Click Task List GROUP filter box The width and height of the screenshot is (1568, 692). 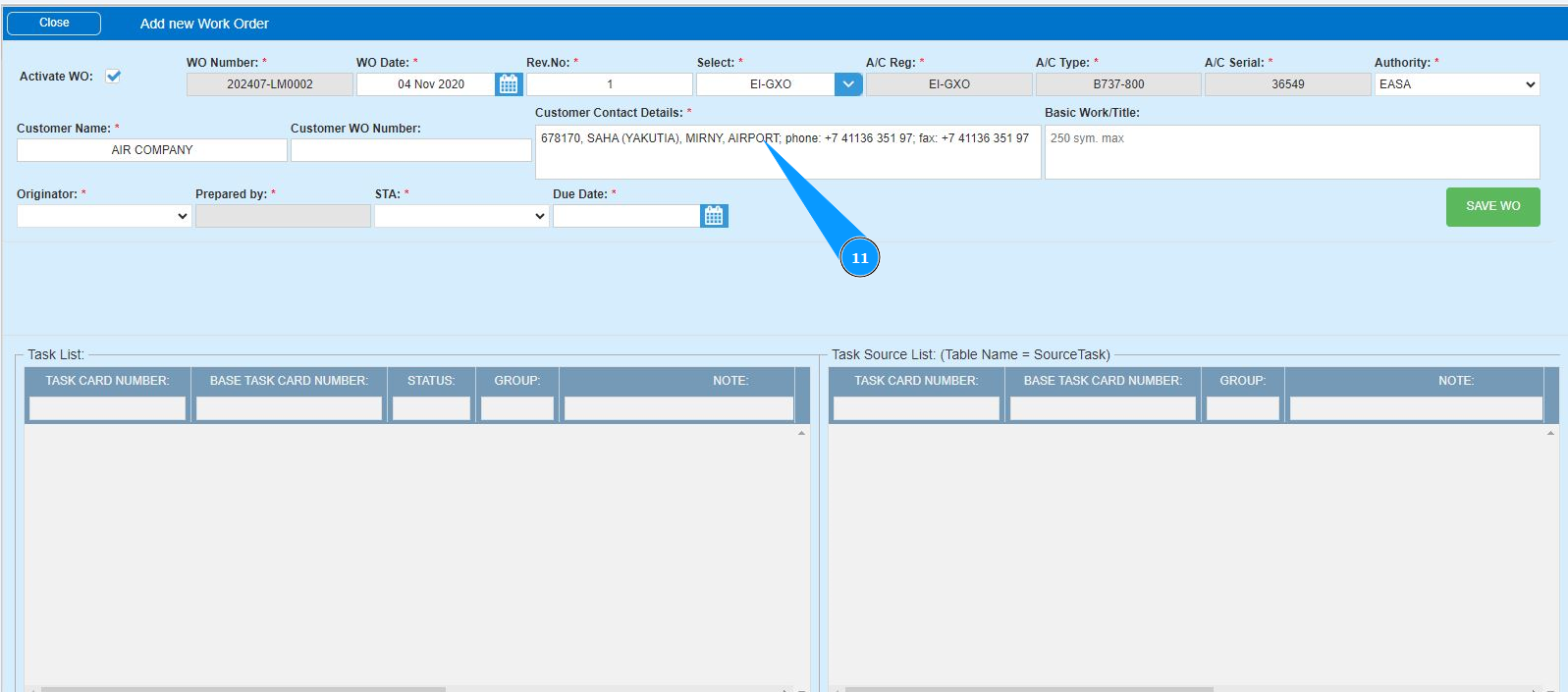tap(517, 408)
